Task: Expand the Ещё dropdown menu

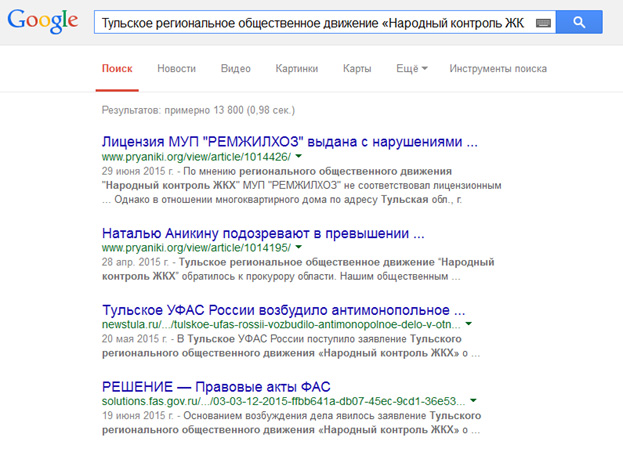Action: [x=411, y=69]
